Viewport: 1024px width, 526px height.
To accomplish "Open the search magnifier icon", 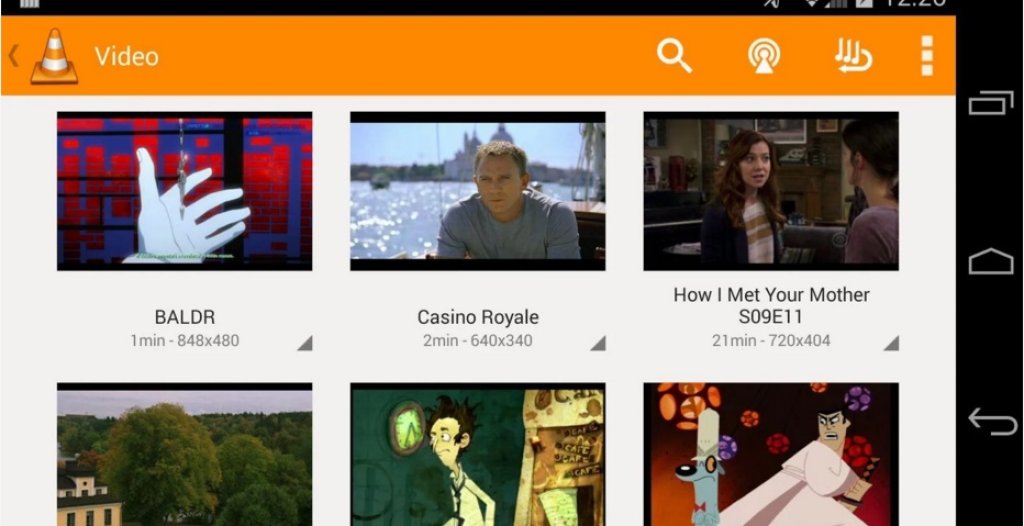I will pos(674,56).
